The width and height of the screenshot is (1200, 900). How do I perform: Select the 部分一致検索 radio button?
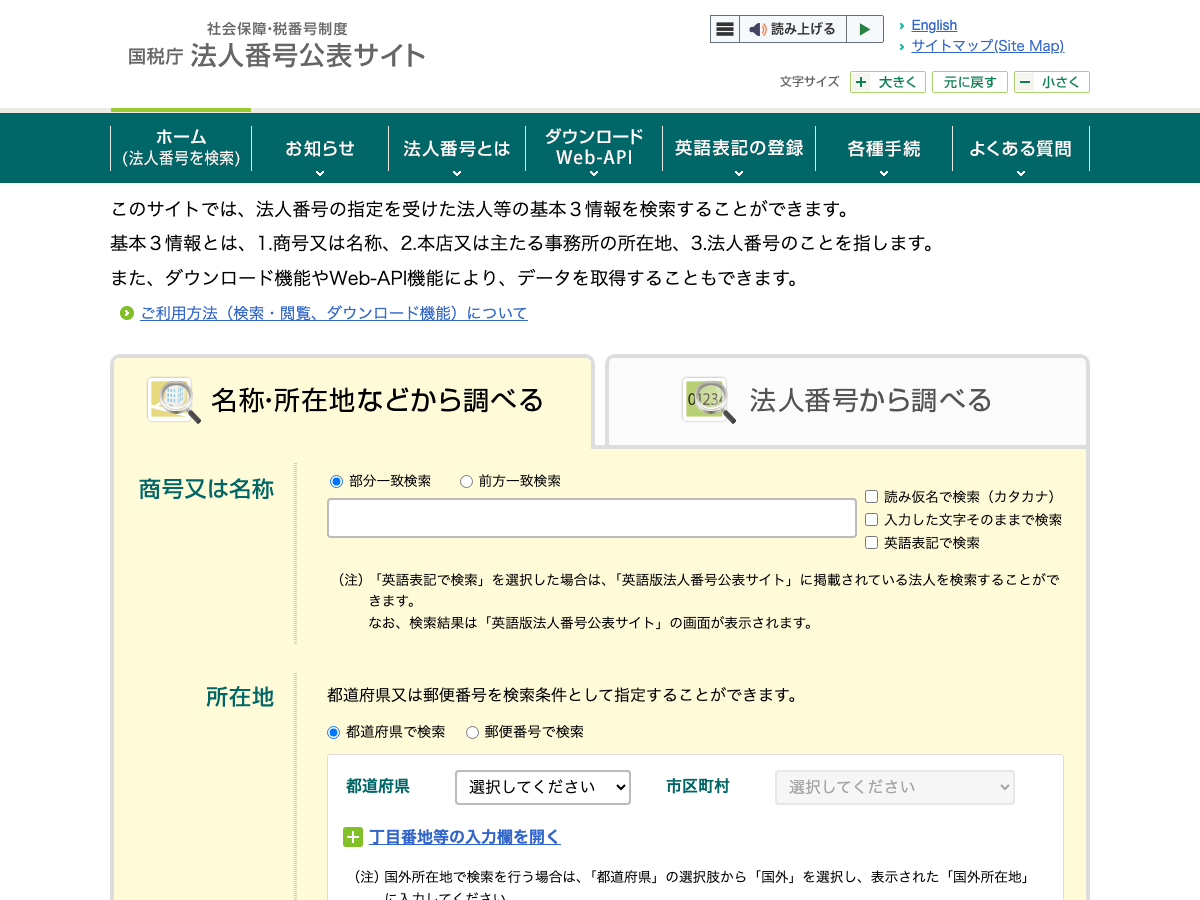click(x=336, y=481)
